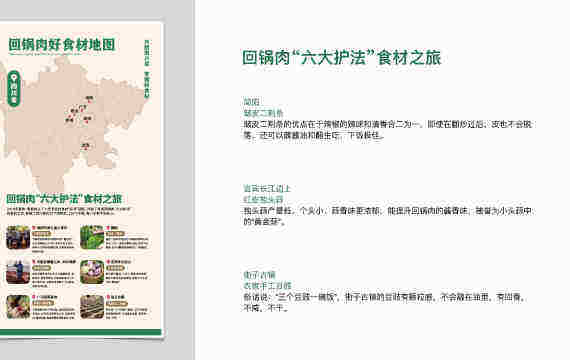The width and height of the screenshot is (570, 360).
Task: Open the market stall photo thumbnail
Action: [x=18, y=237]
